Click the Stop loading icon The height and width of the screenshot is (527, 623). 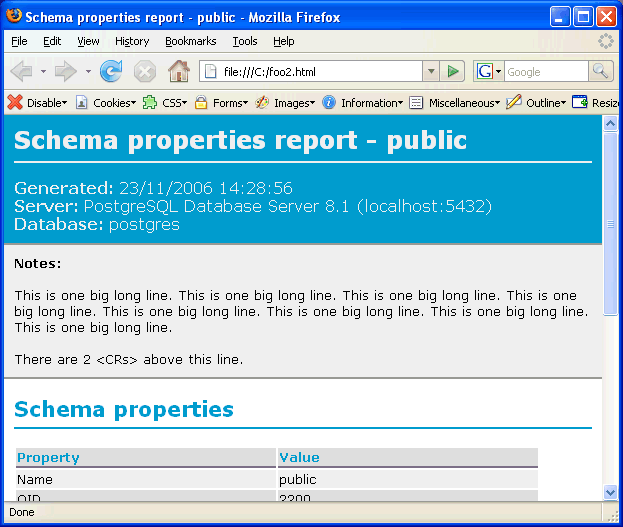point(145,71)
